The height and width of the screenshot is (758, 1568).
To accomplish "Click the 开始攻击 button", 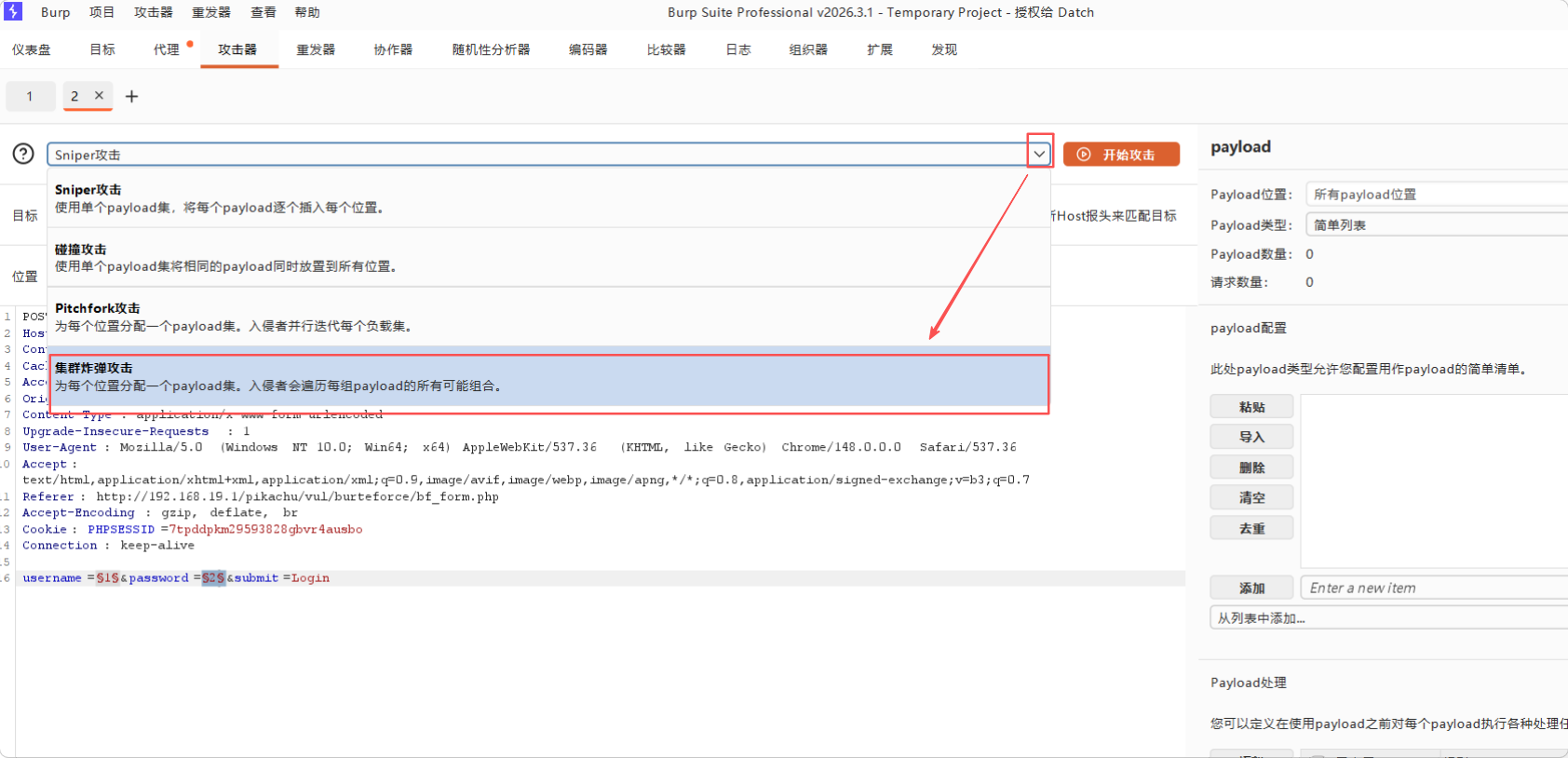I will [1121, 155].
